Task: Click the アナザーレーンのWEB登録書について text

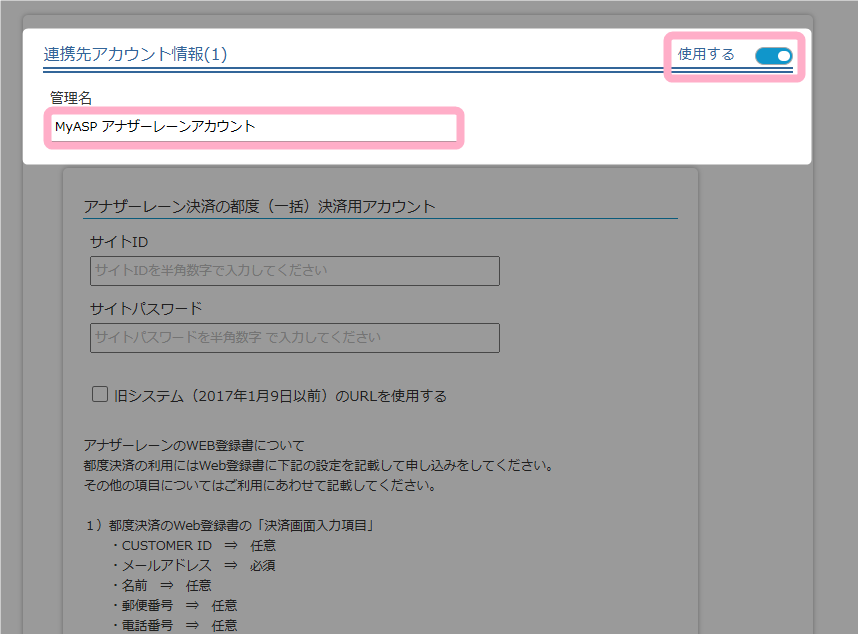Action: tap(194, 445)
